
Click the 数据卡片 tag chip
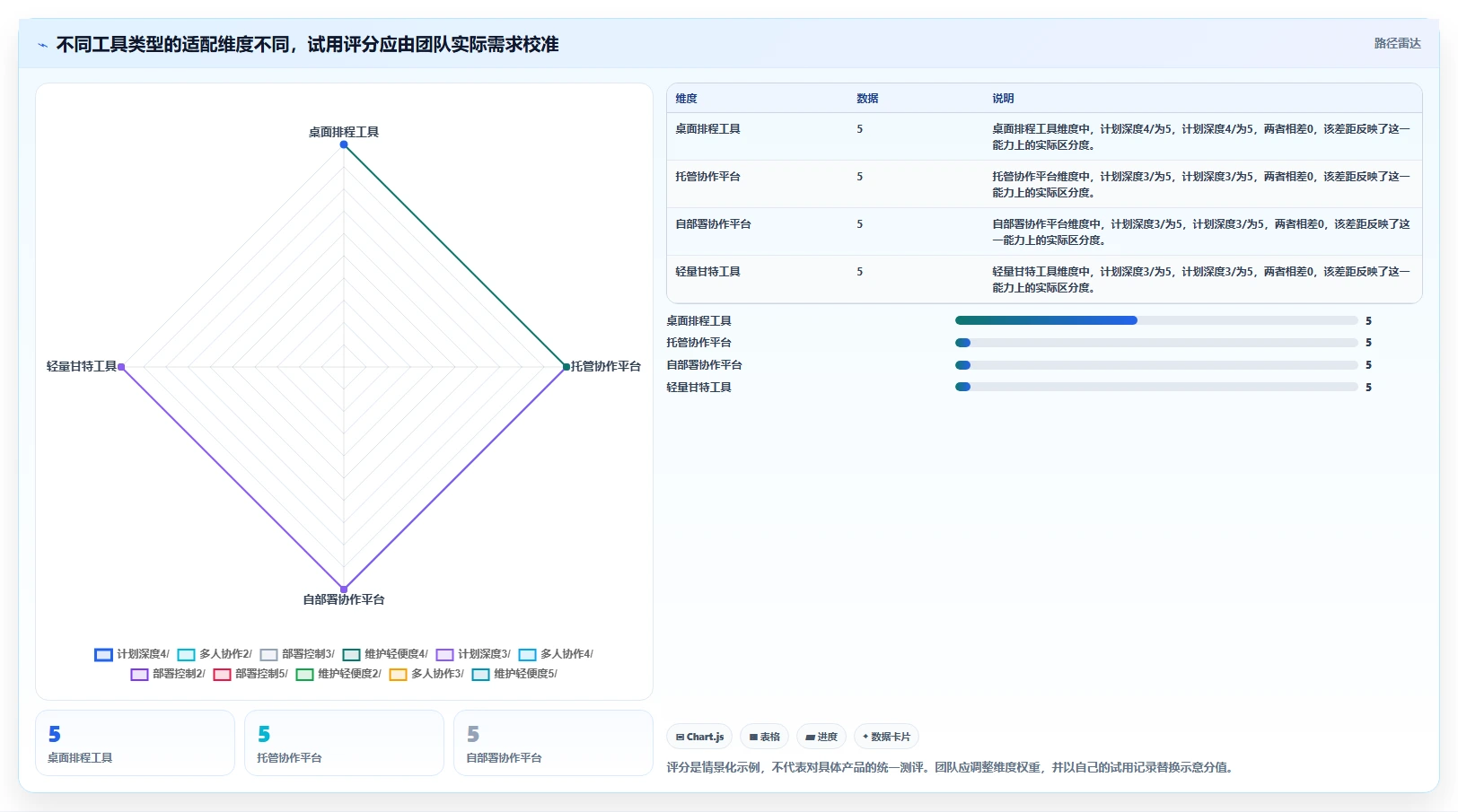[x=886, y=737]
